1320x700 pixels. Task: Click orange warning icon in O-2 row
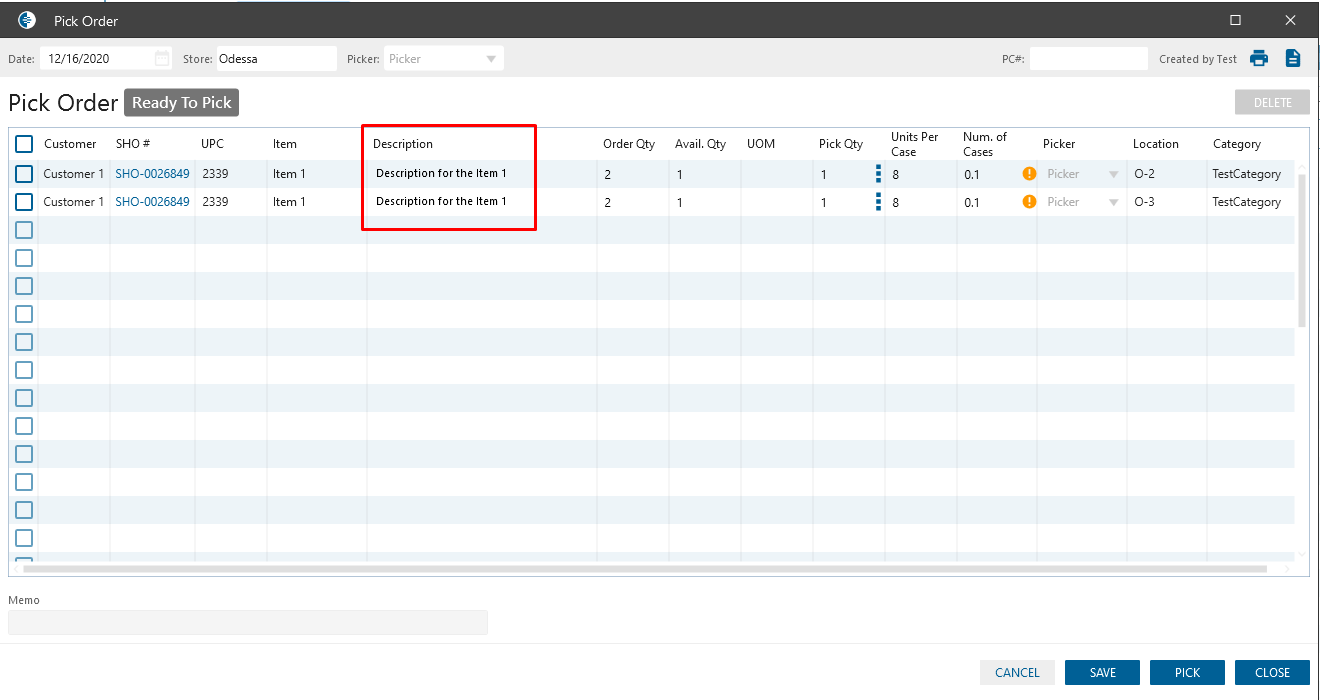point(1029,173)
